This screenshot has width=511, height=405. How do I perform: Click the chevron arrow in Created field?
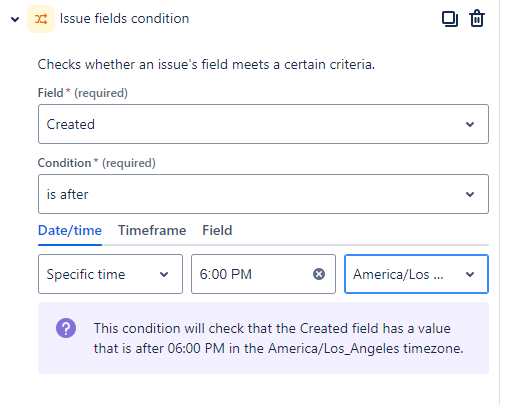tap(470, 124)
